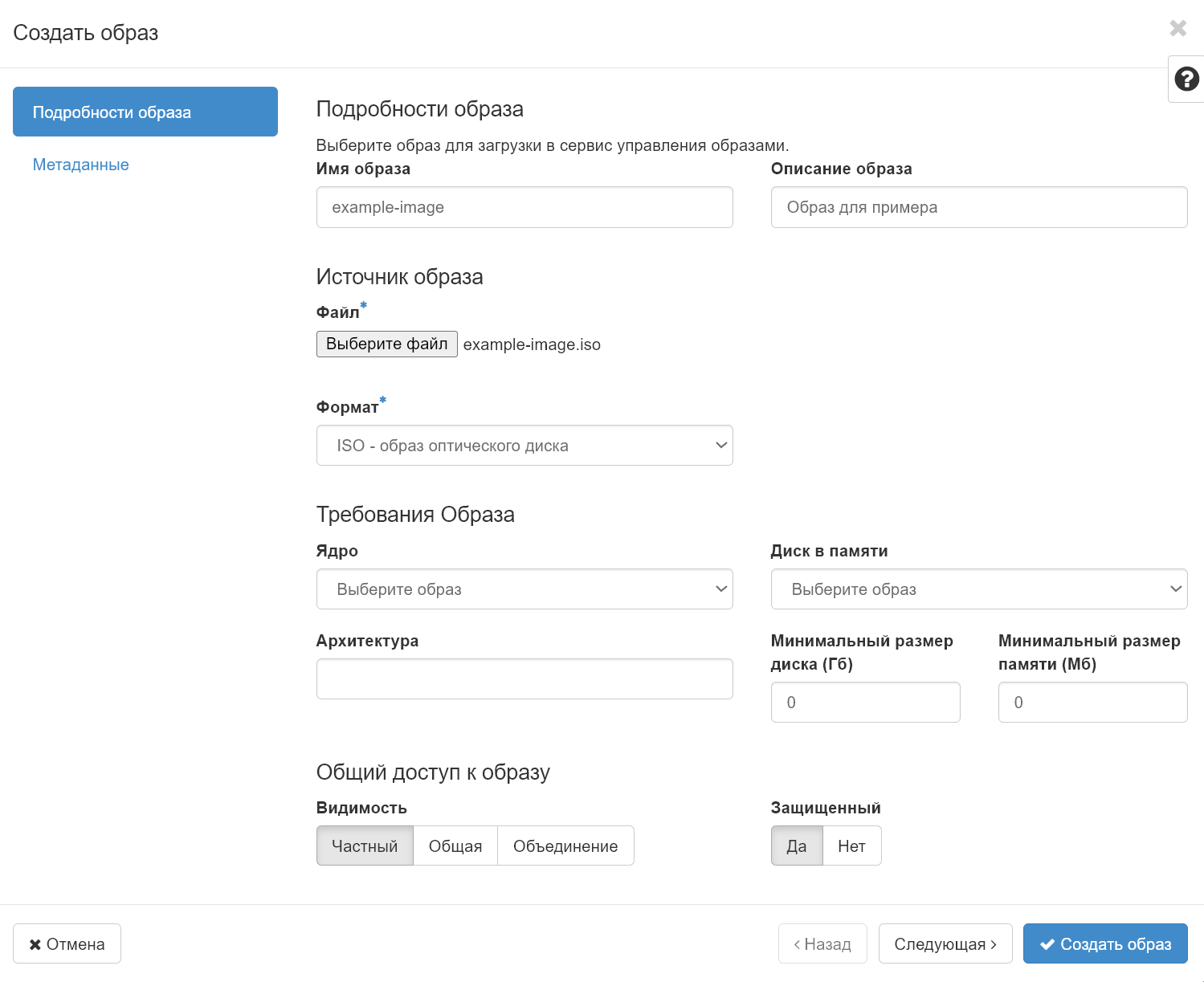Select Объединение visibility option

click(565, 845)
